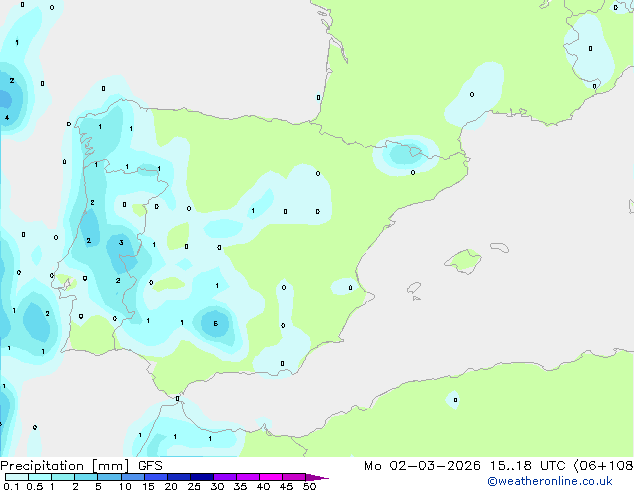Click the '3' precipitation value near Portugal border
634x490 pixels.
tap(121, 243)
